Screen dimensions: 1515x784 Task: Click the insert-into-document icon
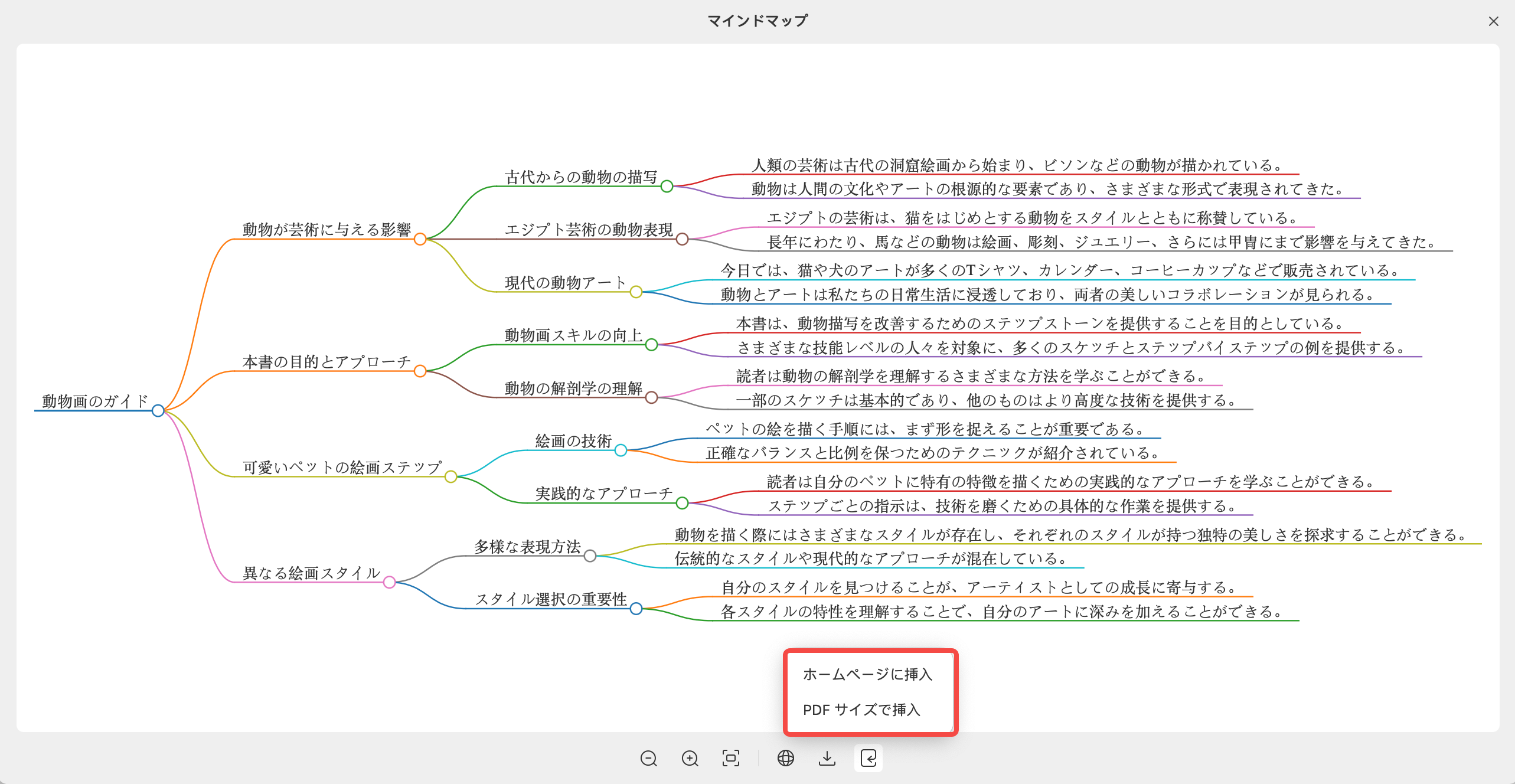[868, 758]
